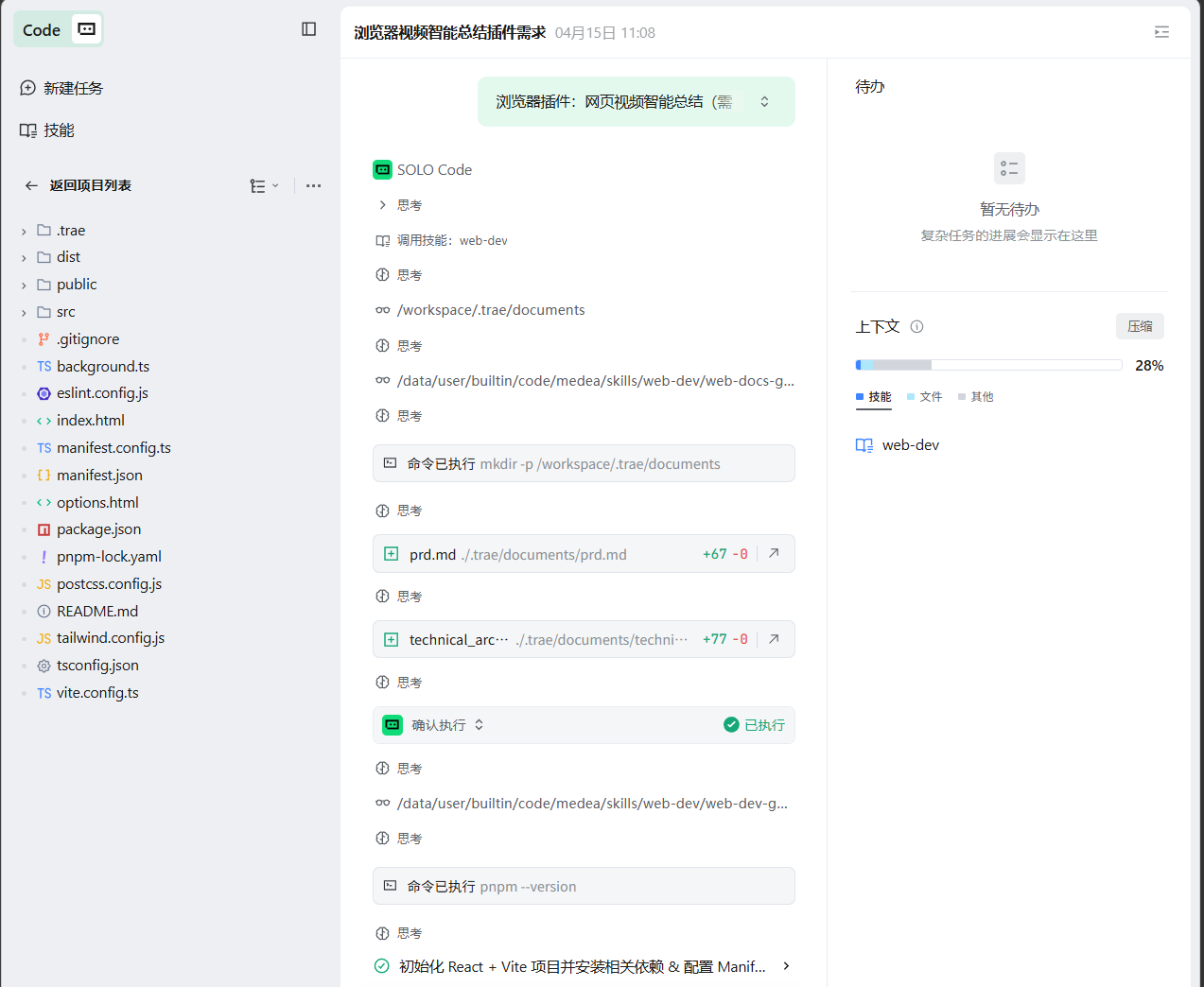The width and height of the screenshot is (1204, 987).
Task: Open the three-dot more menu in sidebar
Action: (x=314, y=185)
